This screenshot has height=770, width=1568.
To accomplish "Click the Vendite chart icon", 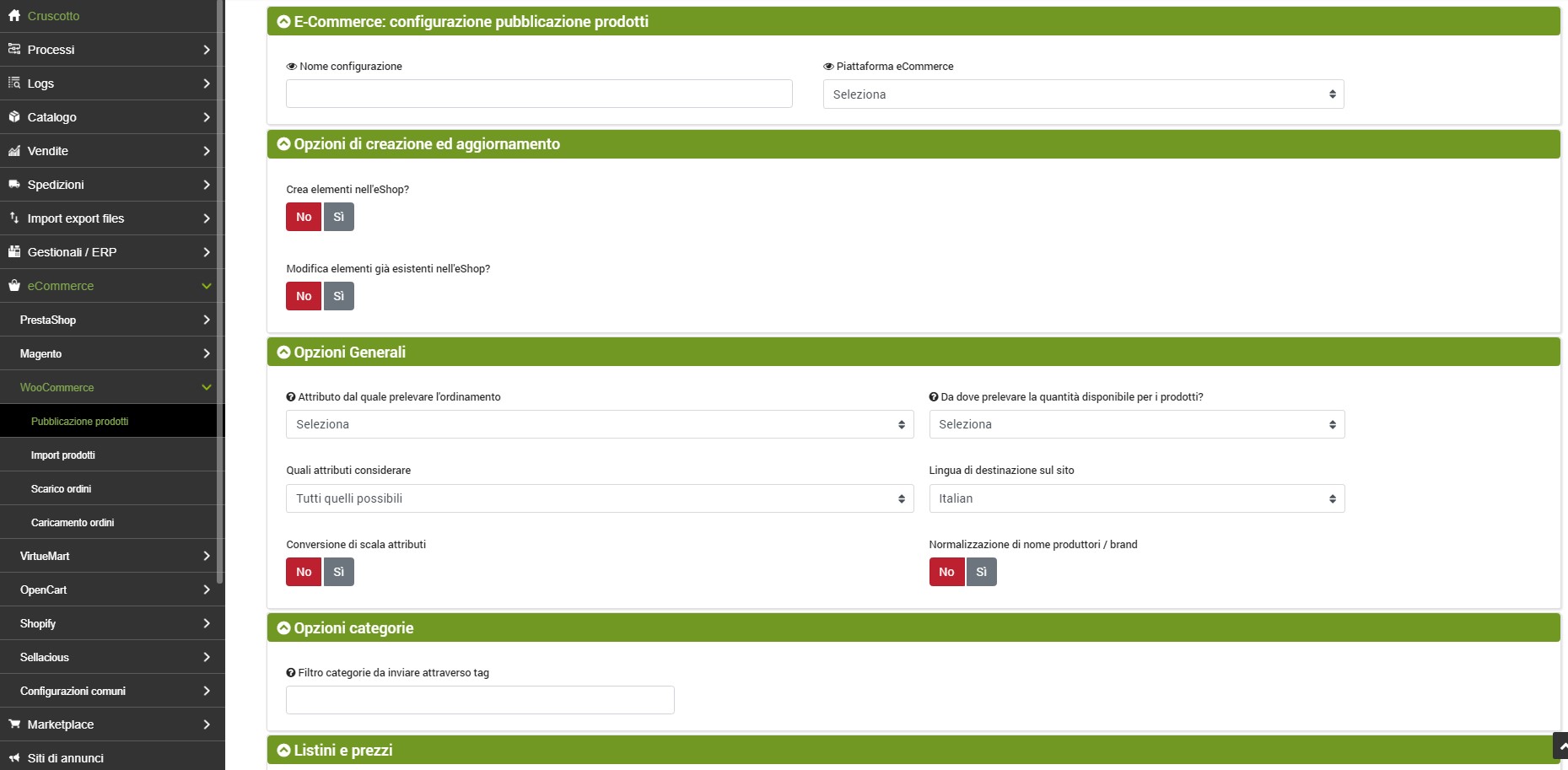I will pyautogui.click(x=13, y=151).
